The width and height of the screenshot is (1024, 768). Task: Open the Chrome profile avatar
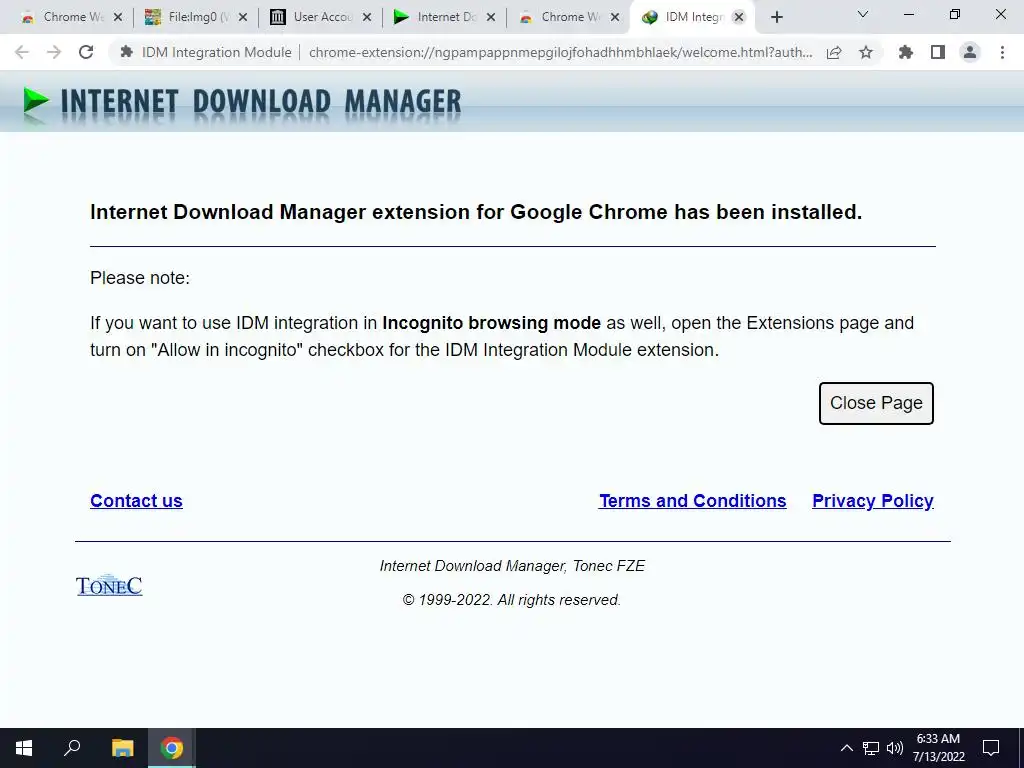970,52
